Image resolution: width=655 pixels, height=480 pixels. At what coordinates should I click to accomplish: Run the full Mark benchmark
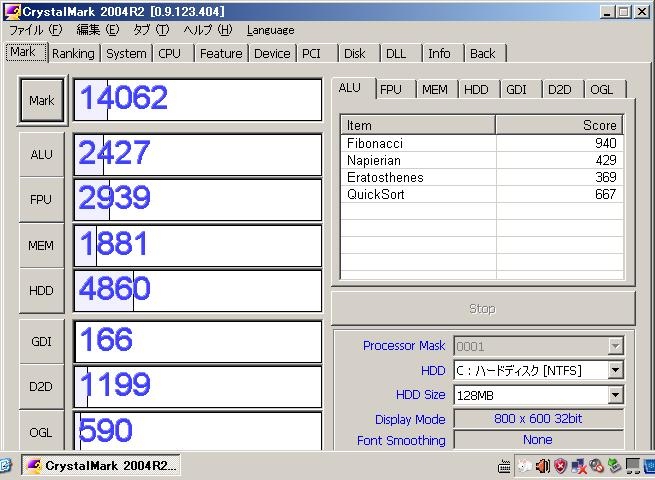[41, 101]
